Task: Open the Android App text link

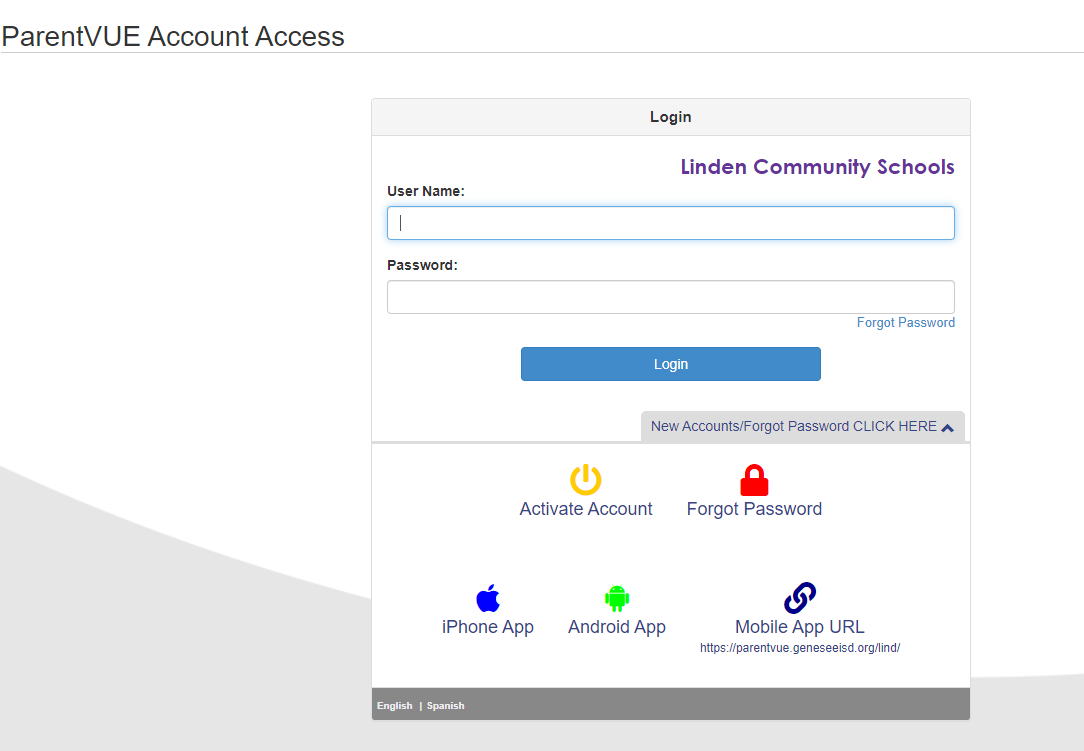Action: point(617,627)
